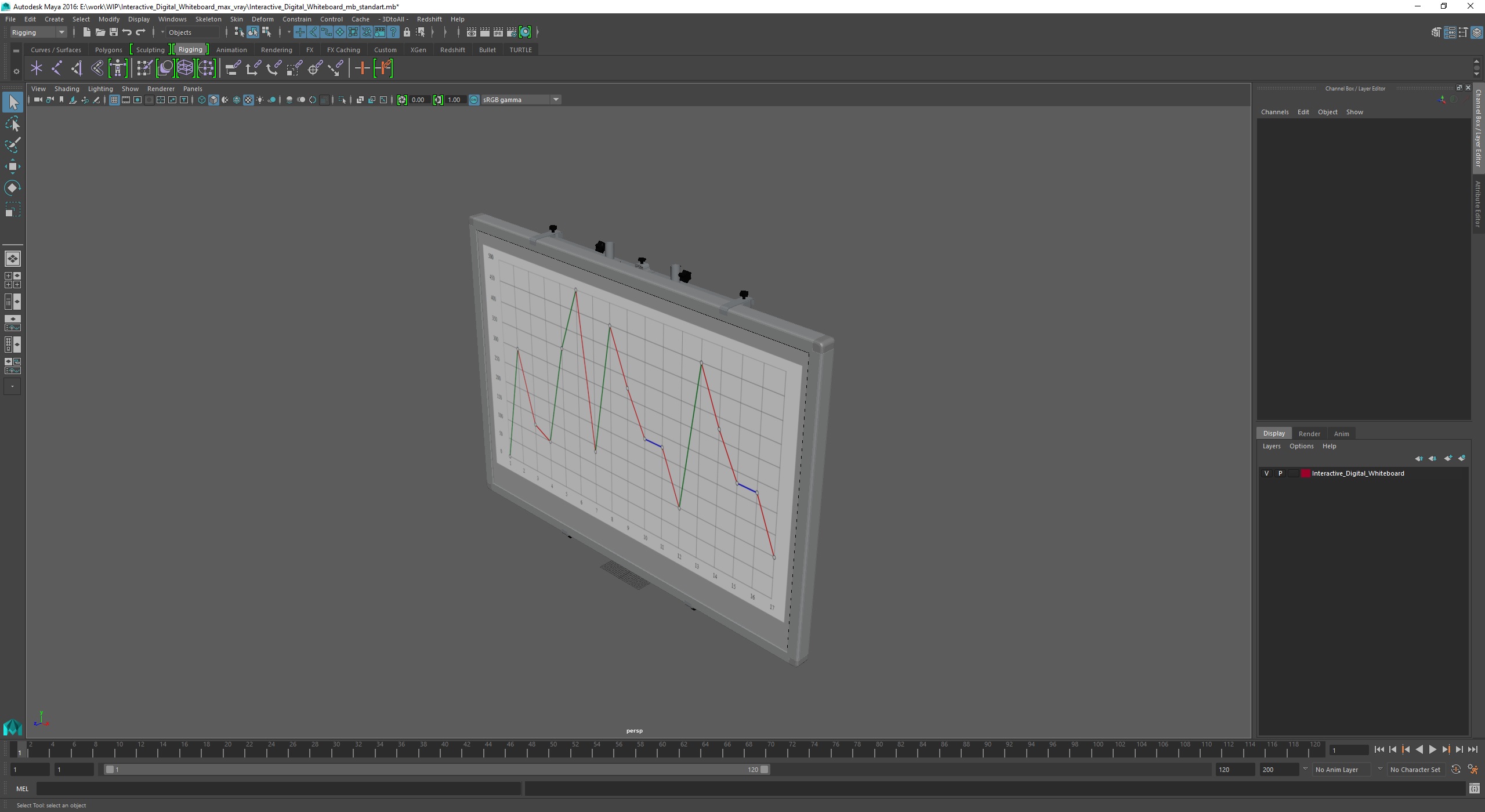Switch to the Animation shelf tab

click(231, 50)
